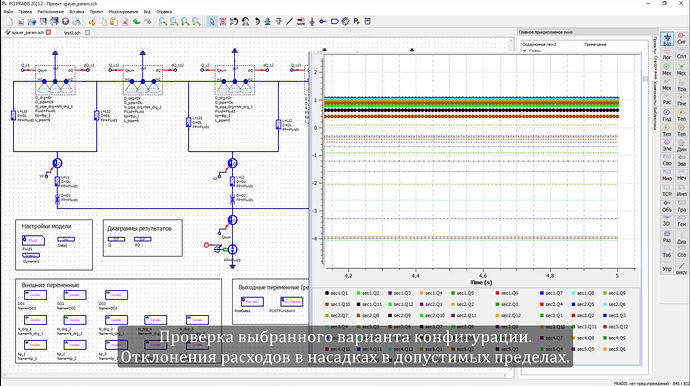
Task: Click the Save All toolbar icon
Action: coord(54,21)
